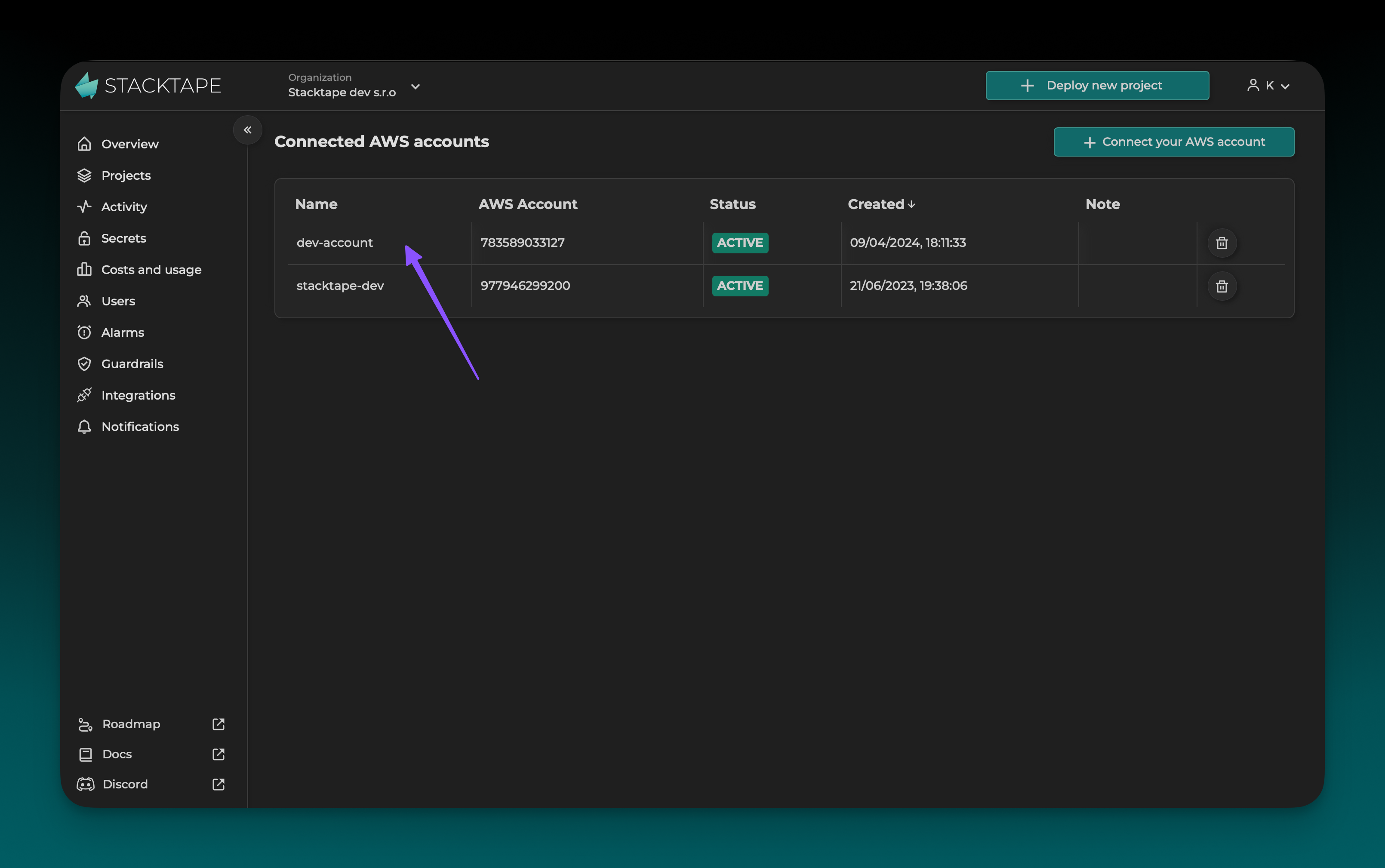Click organization name Stacktape dev s.r.o

[342, 92]
